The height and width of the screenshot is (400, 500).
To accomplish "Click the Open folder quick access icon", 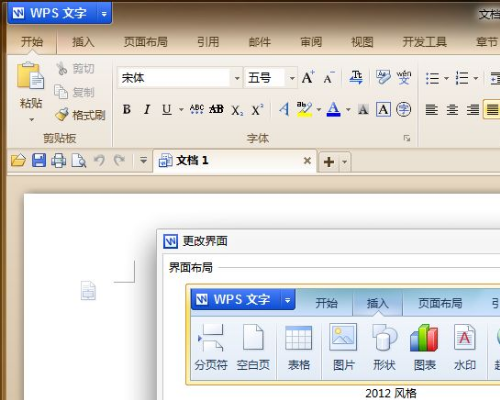I will [x=18, y=160].
